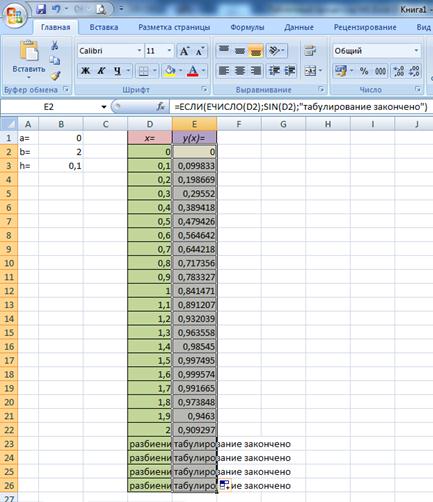The width and height of the screenshot is (433, 502).
Task: Apply percent style format
Action: click(364, 71)
